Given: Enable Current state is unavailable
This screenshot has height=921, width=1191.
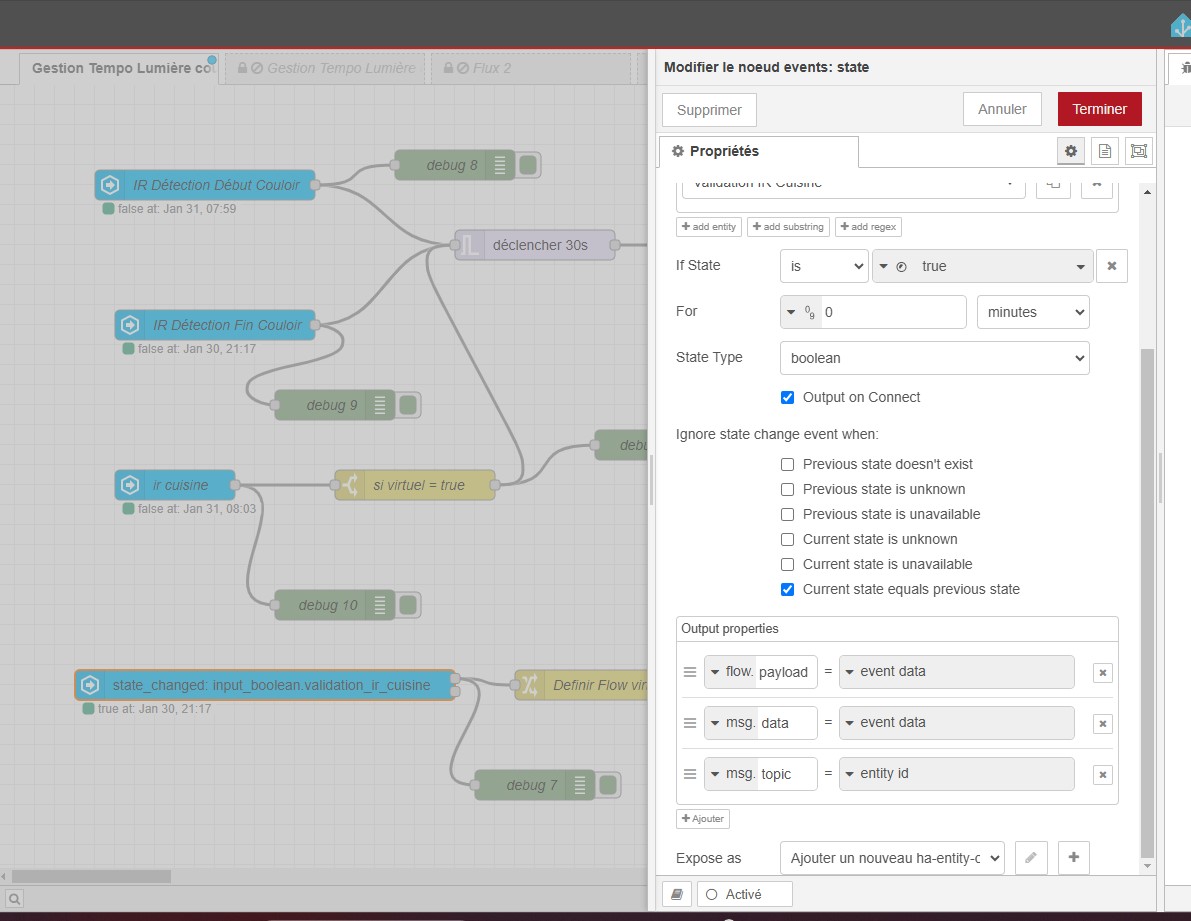Looking at the screenshot, I should tap(788, 564).
